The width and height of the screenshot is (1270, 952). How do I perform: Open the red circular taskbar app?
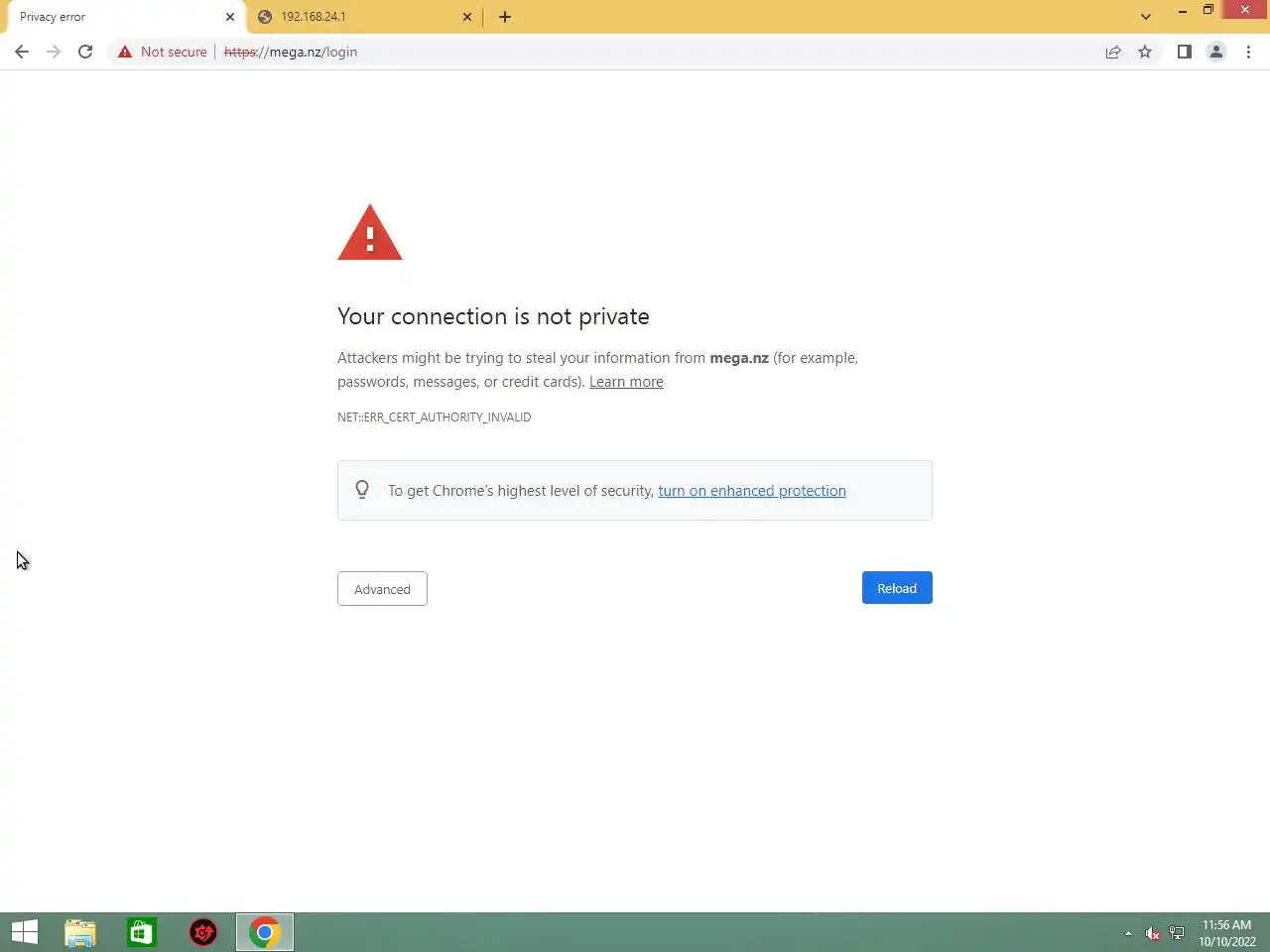tap(203, 932)
